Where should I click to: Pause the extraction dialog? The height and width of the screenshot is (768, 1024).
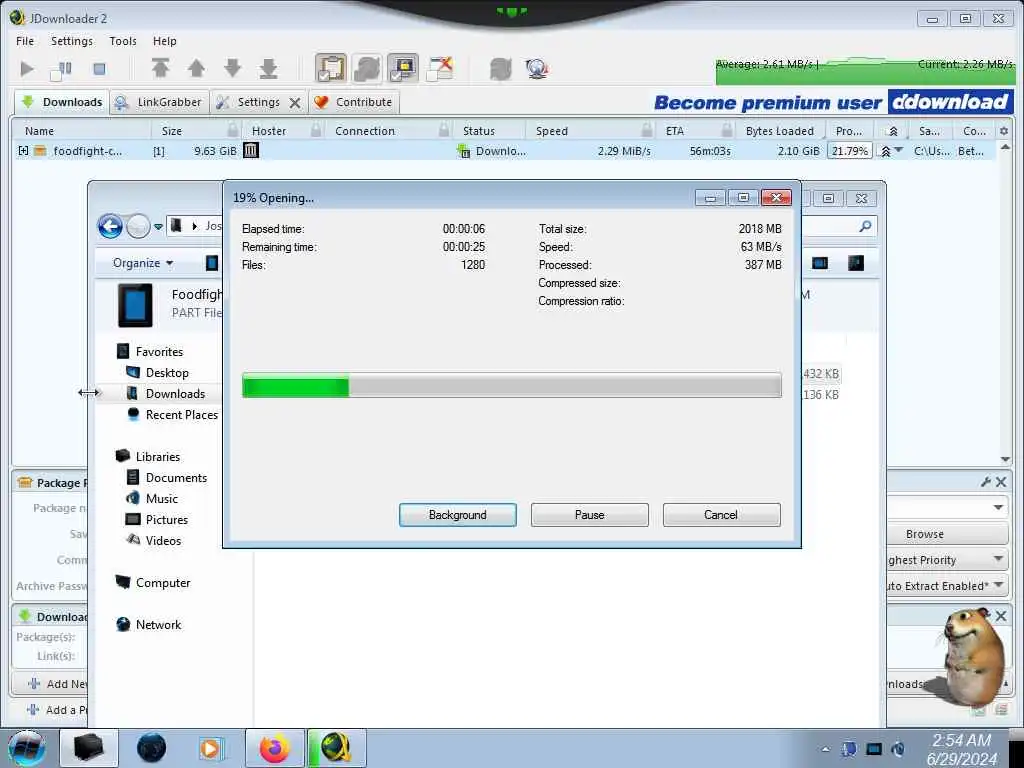[589, 515]
